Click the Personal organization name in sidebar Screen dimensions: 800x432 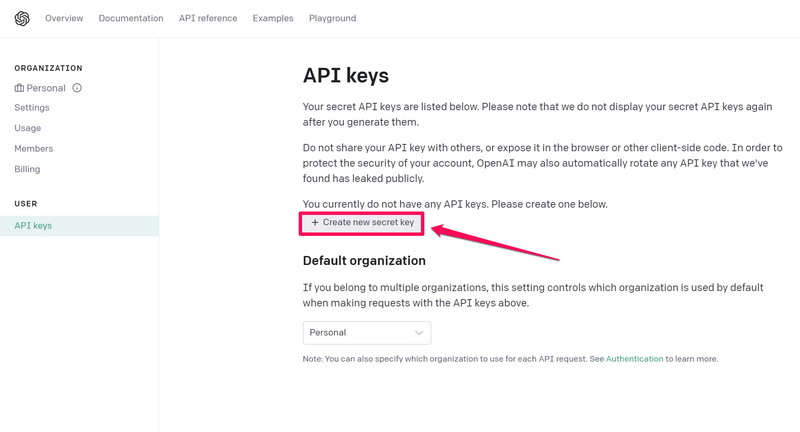click(46, 88)
